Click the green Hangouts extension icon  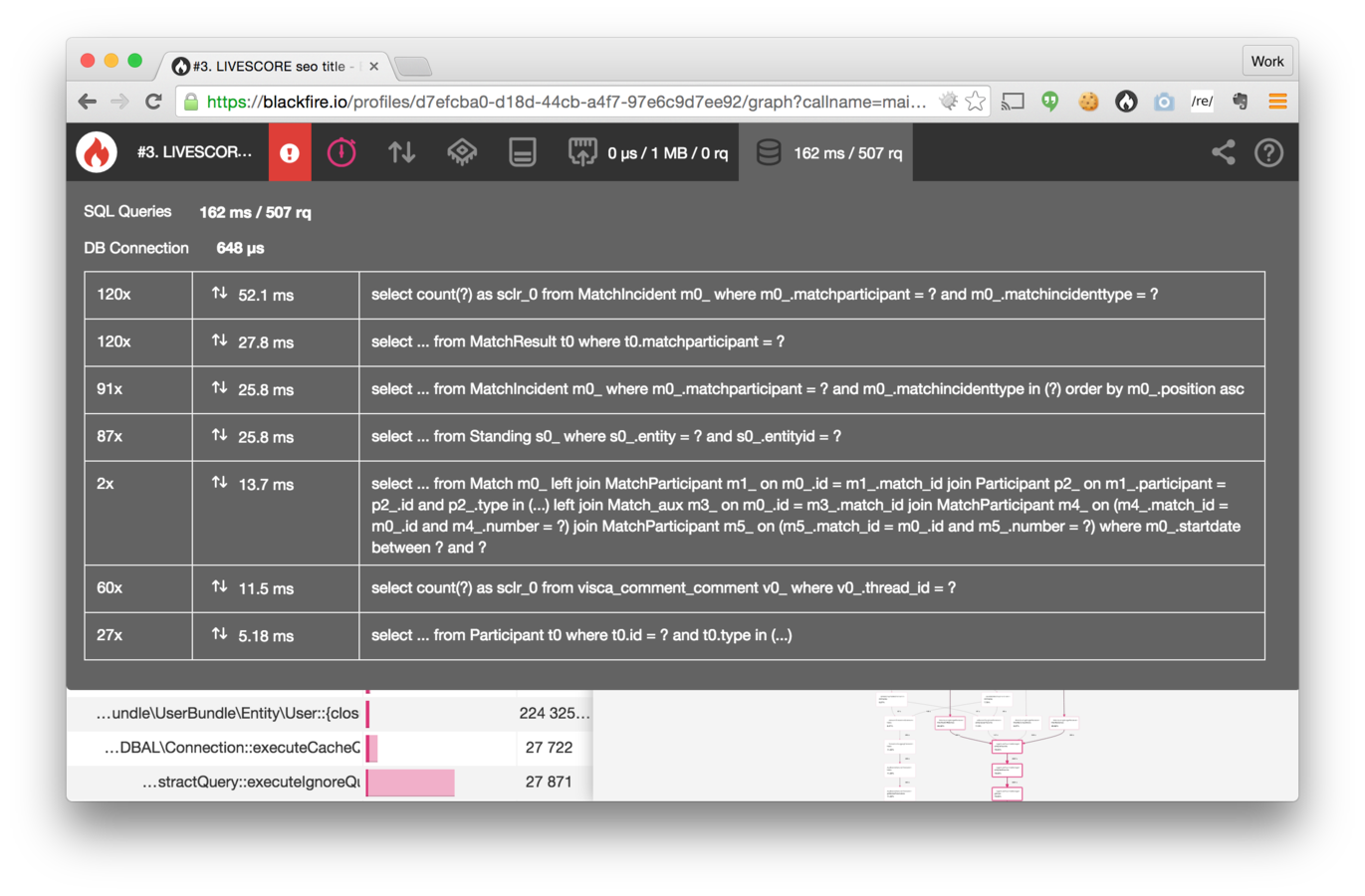point(1050,102)
